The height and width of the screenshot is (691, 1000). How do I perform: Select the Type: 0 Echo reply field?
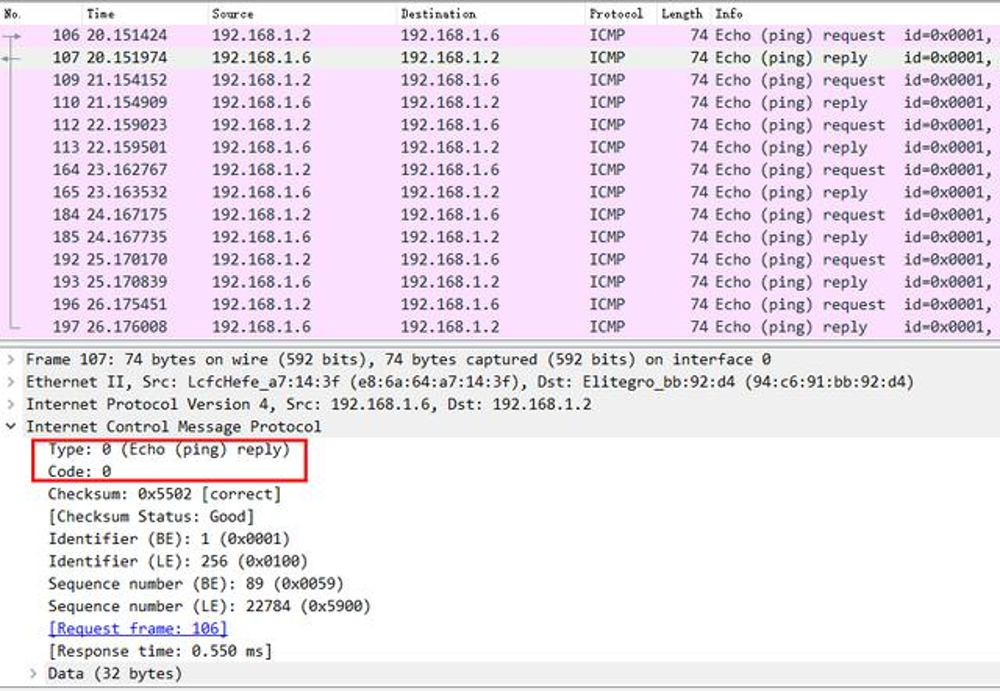[168, 450]
